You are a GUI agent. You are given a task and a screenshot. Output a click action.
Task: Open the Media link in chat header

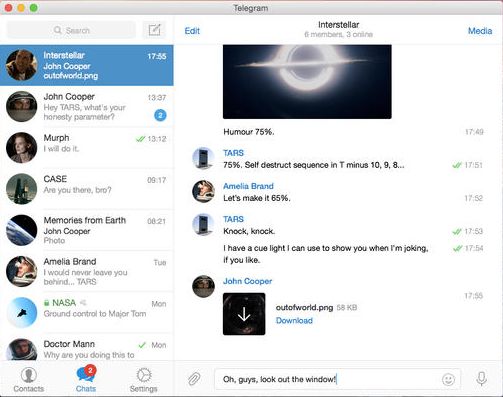pos(480,31)
